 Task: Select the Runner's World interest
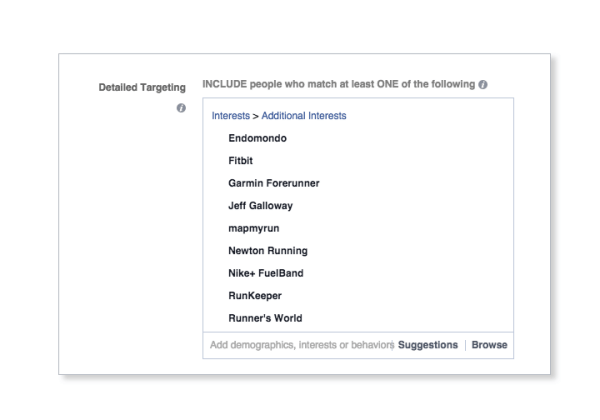pyautogui.click(x=265, y=318)
